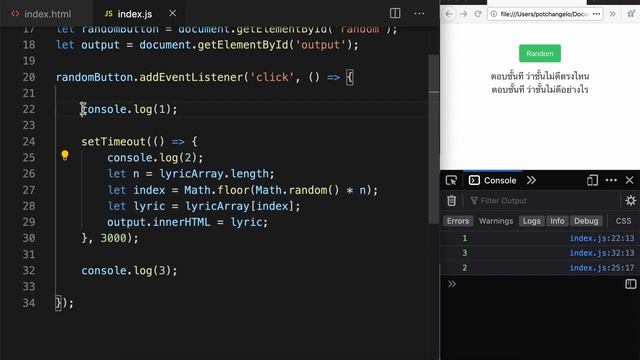Click console.log(1) on line 22

click(129, 109)
